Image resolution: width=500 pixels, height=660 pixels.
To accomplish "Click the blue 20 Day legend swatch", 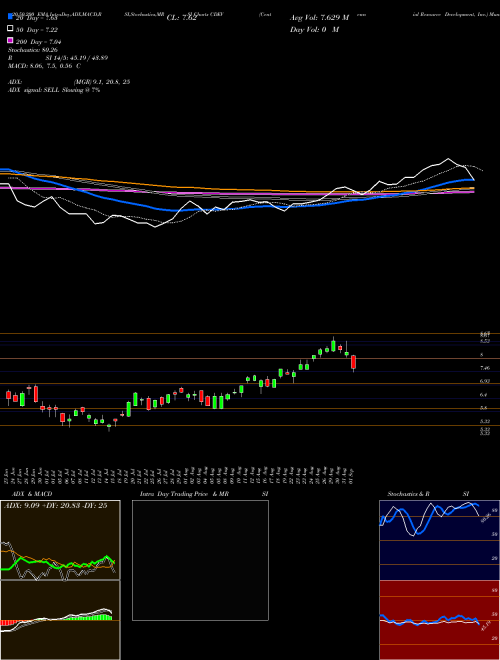I will point(10,18).
